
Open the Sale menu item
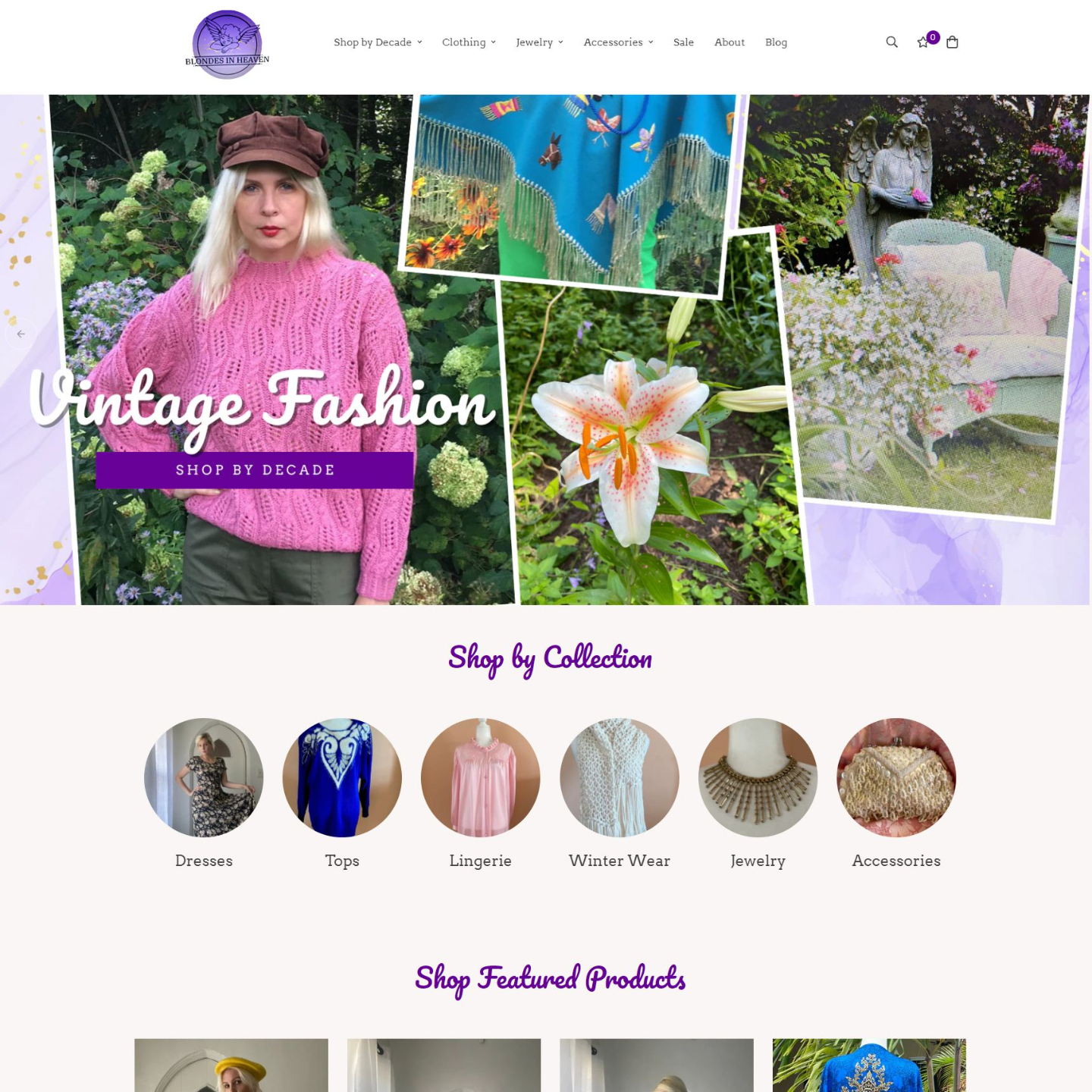[683, 42]
